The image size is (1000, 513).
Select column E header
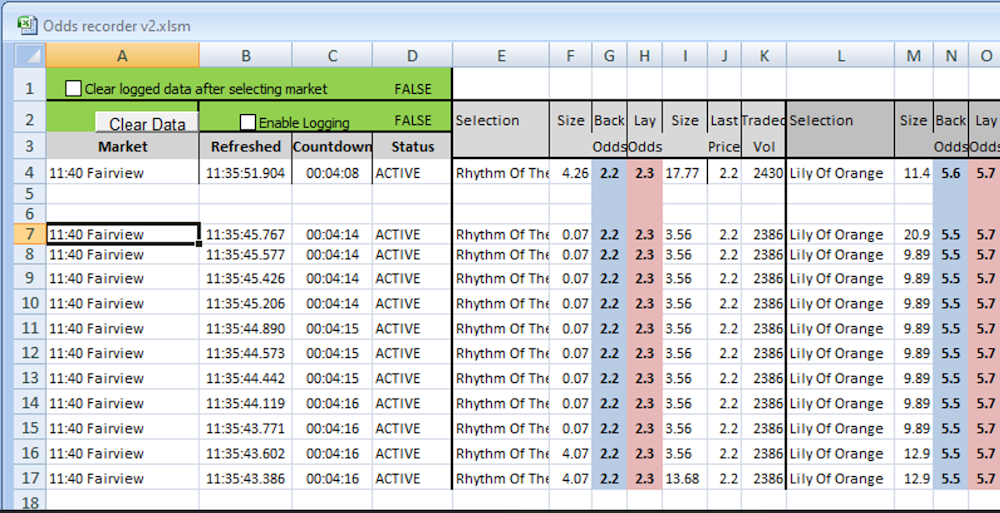coord(501,56)
